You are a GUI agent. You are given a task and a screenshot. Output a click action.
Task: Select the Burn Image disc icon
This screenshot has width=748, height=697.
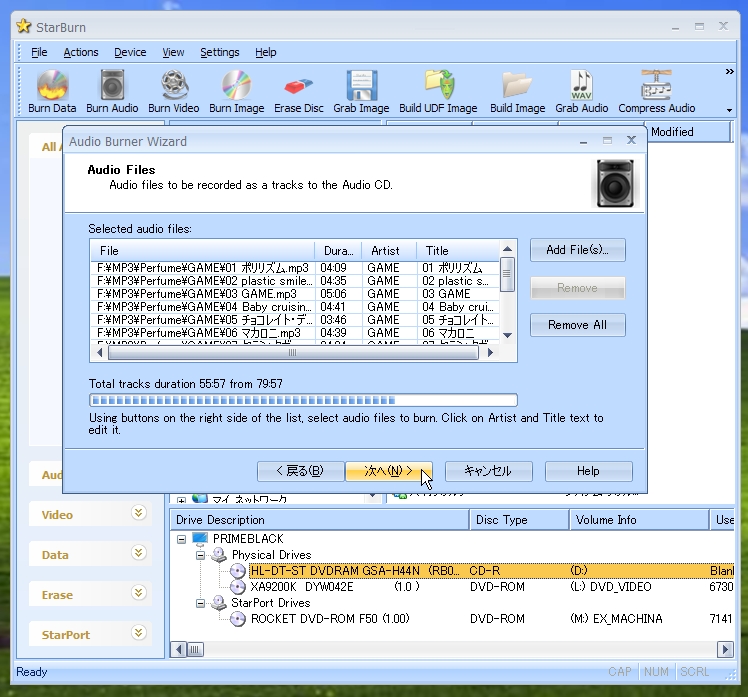(237, 85)
